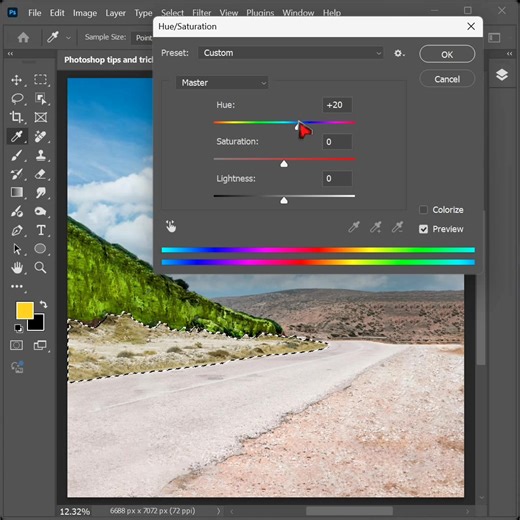The height and width of the screenshot is (520, 520).
Task: Close the Hue/Saturation dialog
Action: pyautogui.click(x=471, y=26)
